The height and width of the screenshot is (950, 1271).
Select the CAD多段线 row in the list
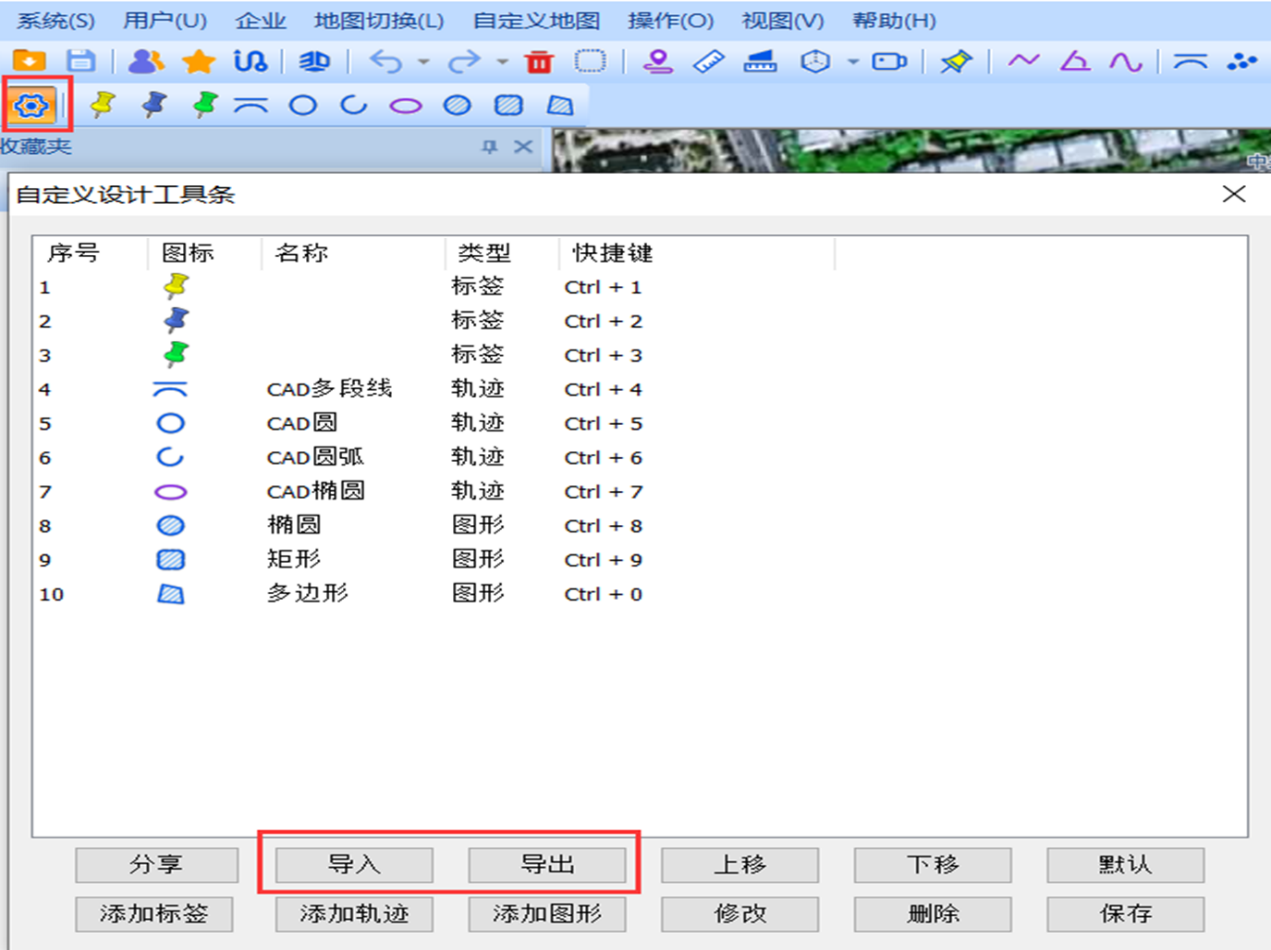point(329,389)
